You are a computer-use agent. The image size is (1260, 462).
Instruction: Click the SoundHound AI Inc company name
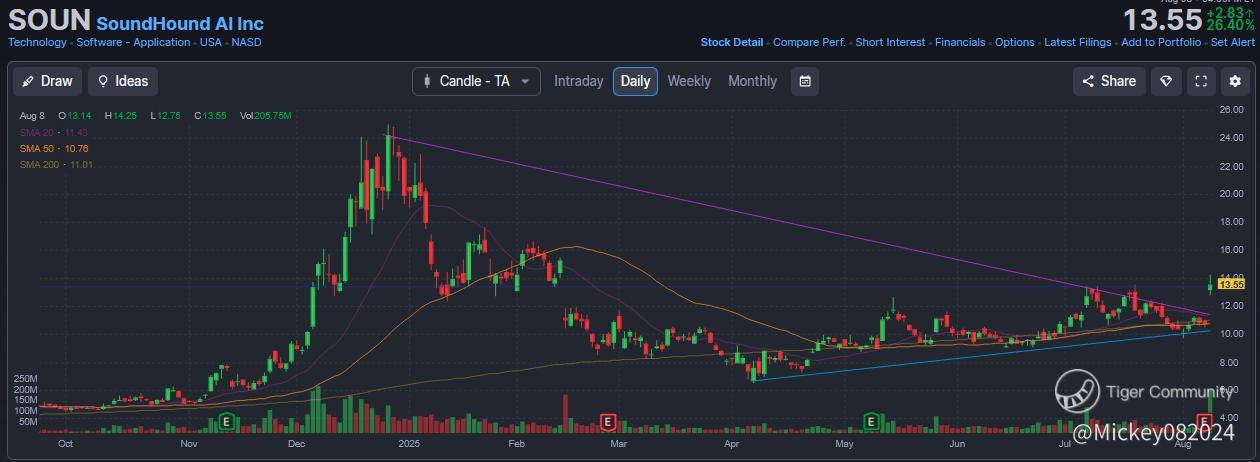pyautogui.click(x=180, y=22)
